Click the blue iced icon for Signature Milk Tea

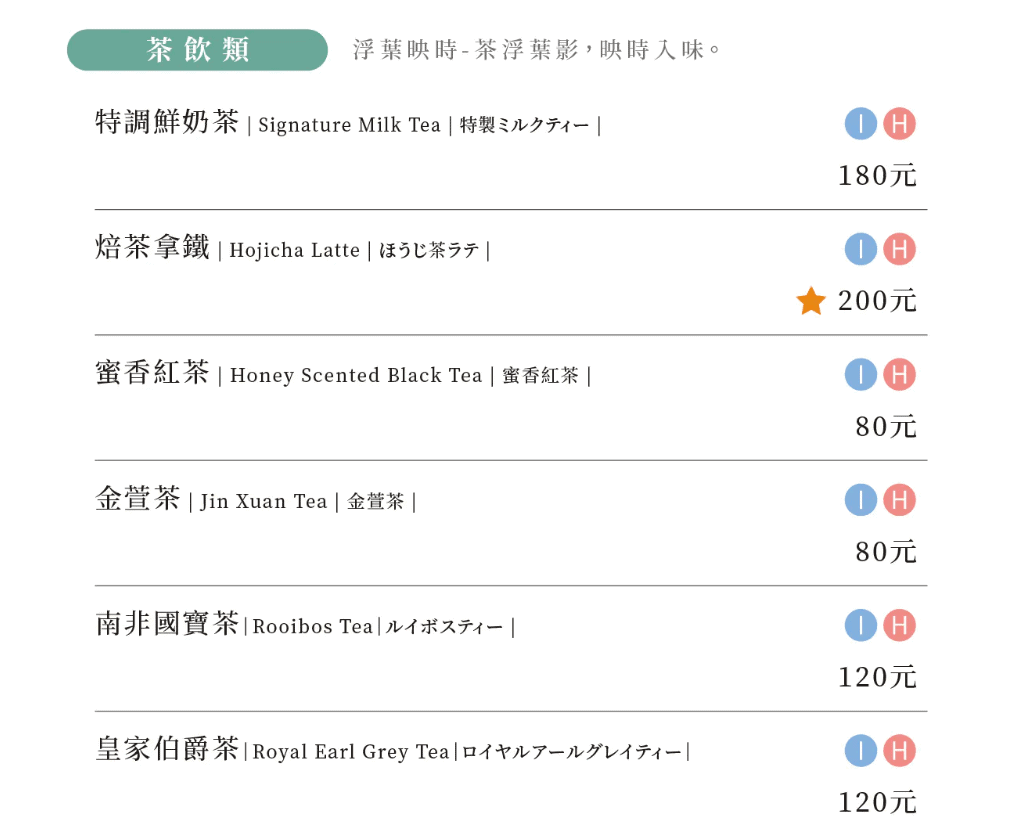(860, 124)
